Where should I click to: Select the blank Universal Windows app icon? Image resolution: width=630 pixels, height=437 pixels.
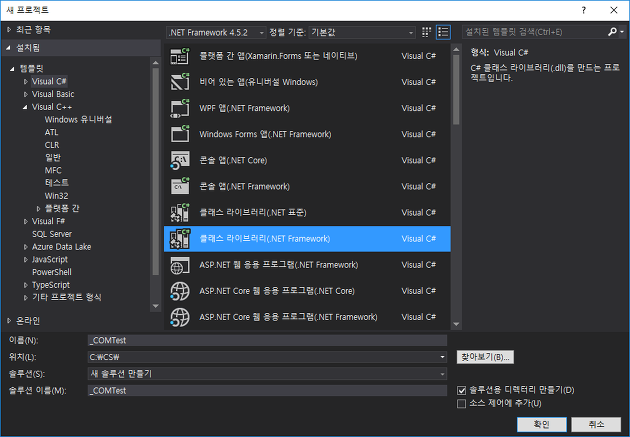point(180,82)
